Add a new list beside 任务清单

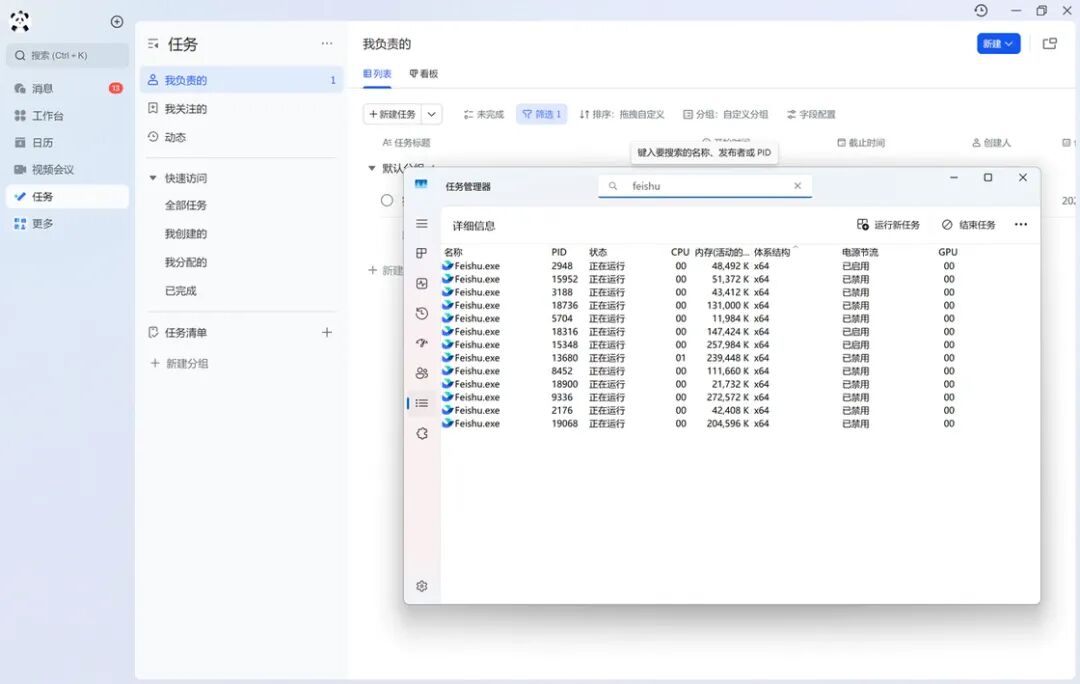(x=326, y=333)
